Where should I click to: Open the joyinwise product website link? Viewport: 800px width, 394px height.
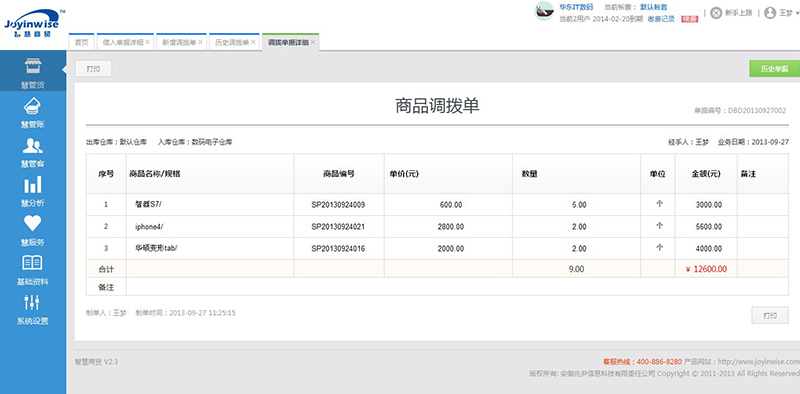click(759, 361)
